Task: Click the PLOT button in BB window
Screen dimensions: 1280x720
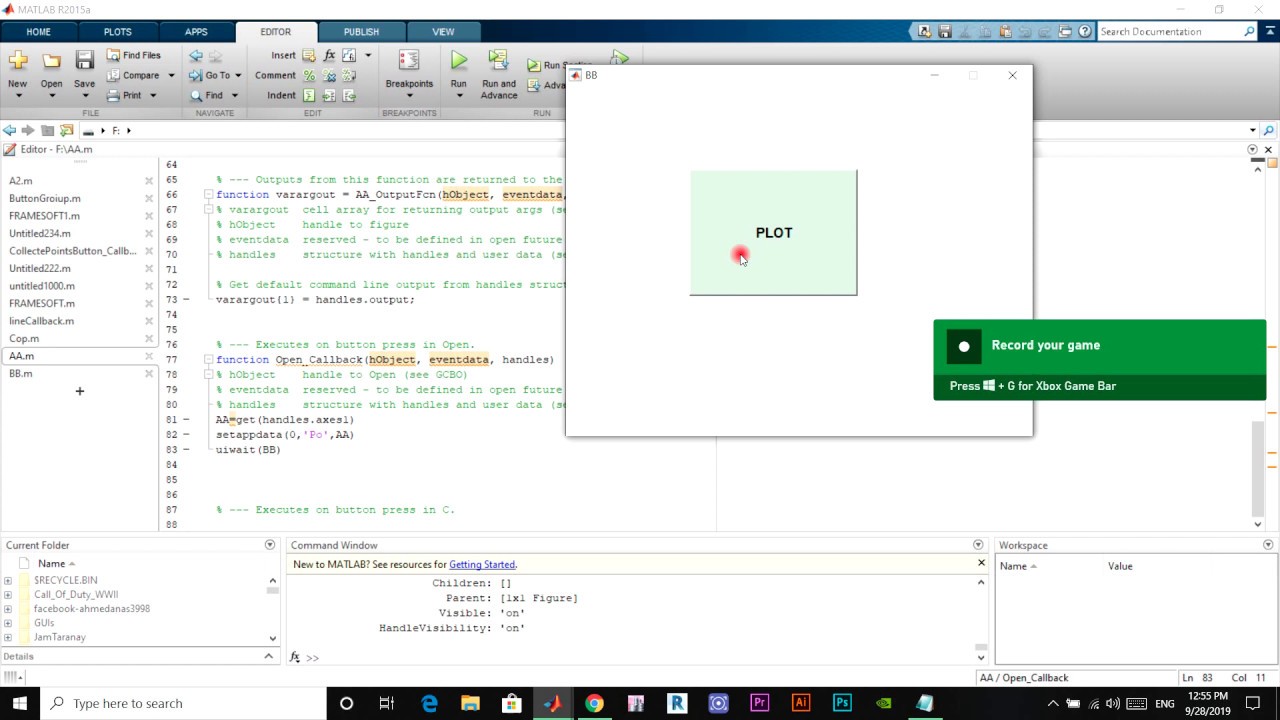Action: pyautogui.click(x=773, y=233)
